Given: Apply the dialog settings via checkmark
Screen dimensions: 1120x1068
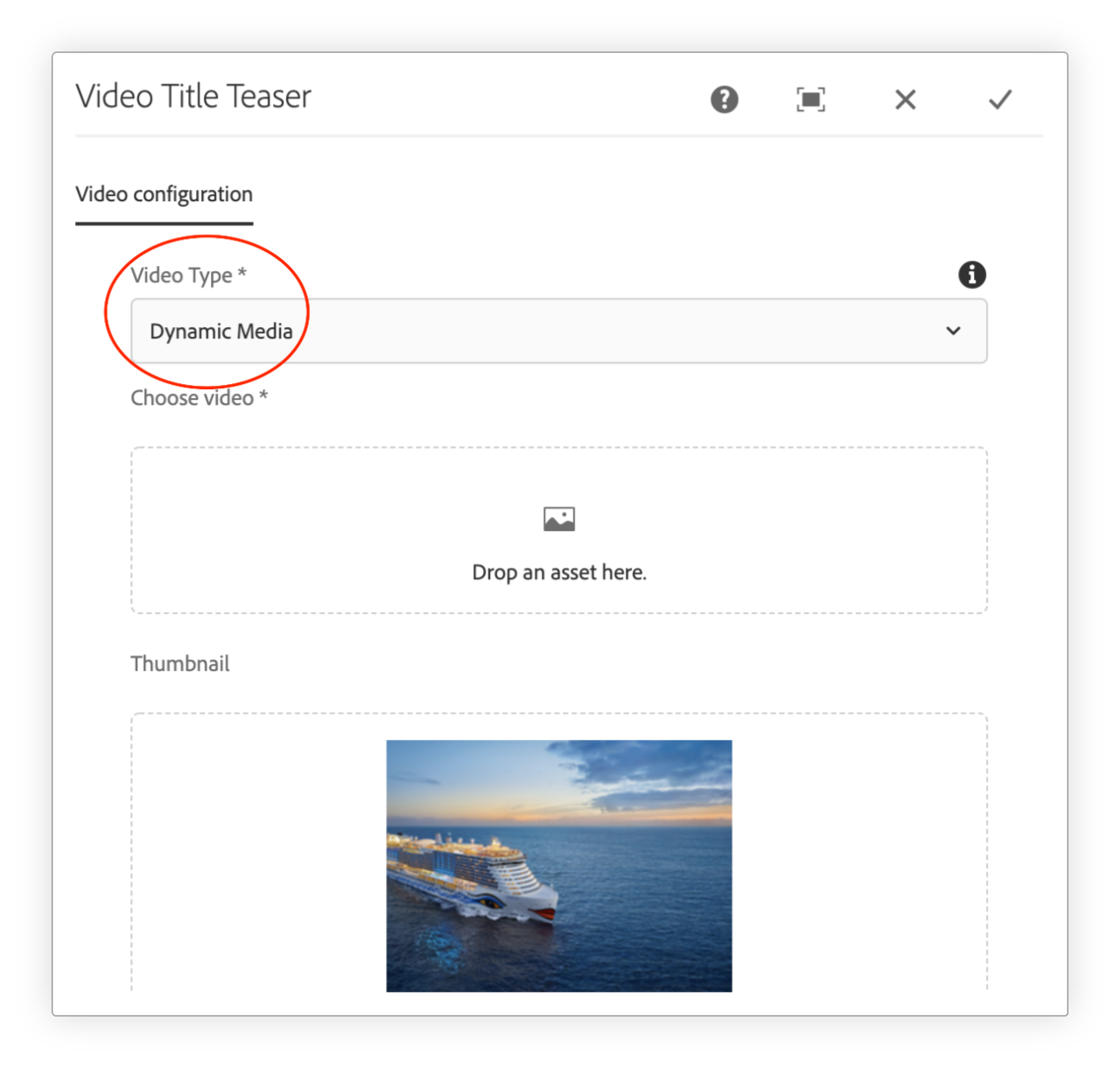Looking at the screenshot, I should point(999,100).
